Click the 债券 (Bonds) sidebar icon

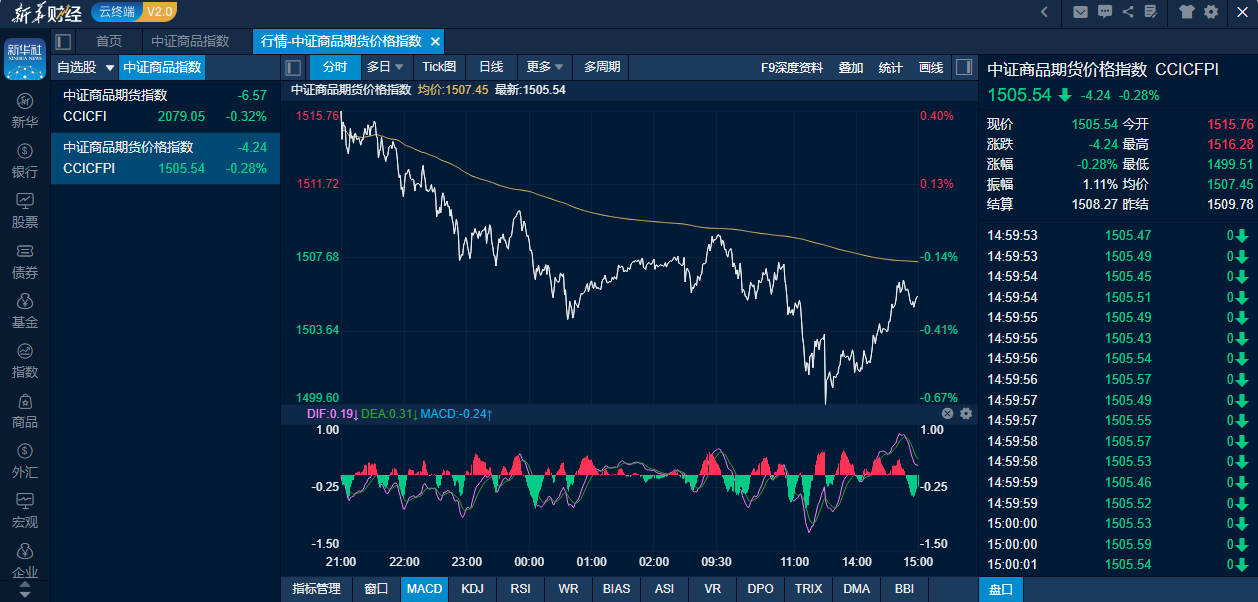pos(25,260)
